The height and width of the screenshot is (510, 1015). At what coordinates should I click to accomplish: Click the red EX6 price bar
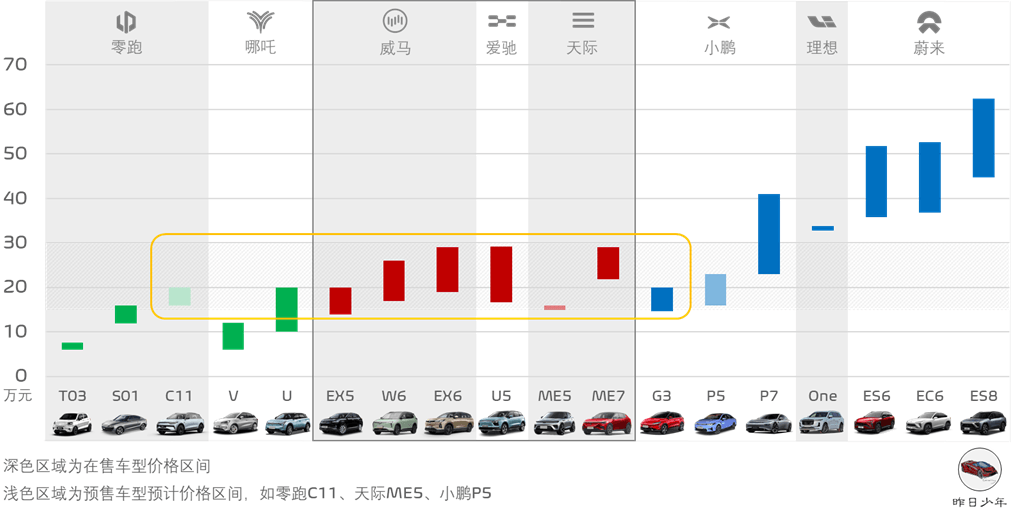coord(447,270)
